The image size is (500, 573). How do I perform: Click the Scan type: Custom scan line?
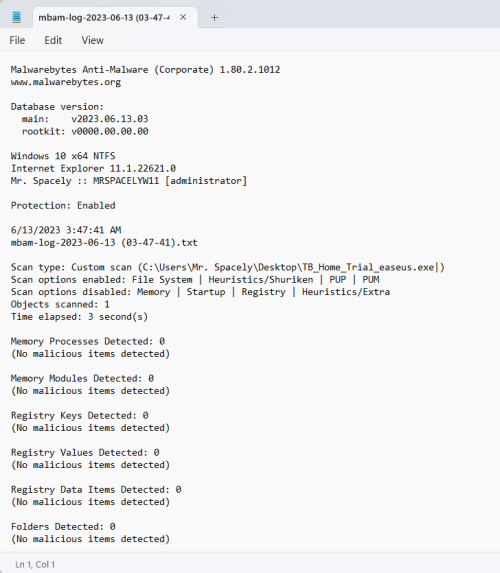[228, 267]
